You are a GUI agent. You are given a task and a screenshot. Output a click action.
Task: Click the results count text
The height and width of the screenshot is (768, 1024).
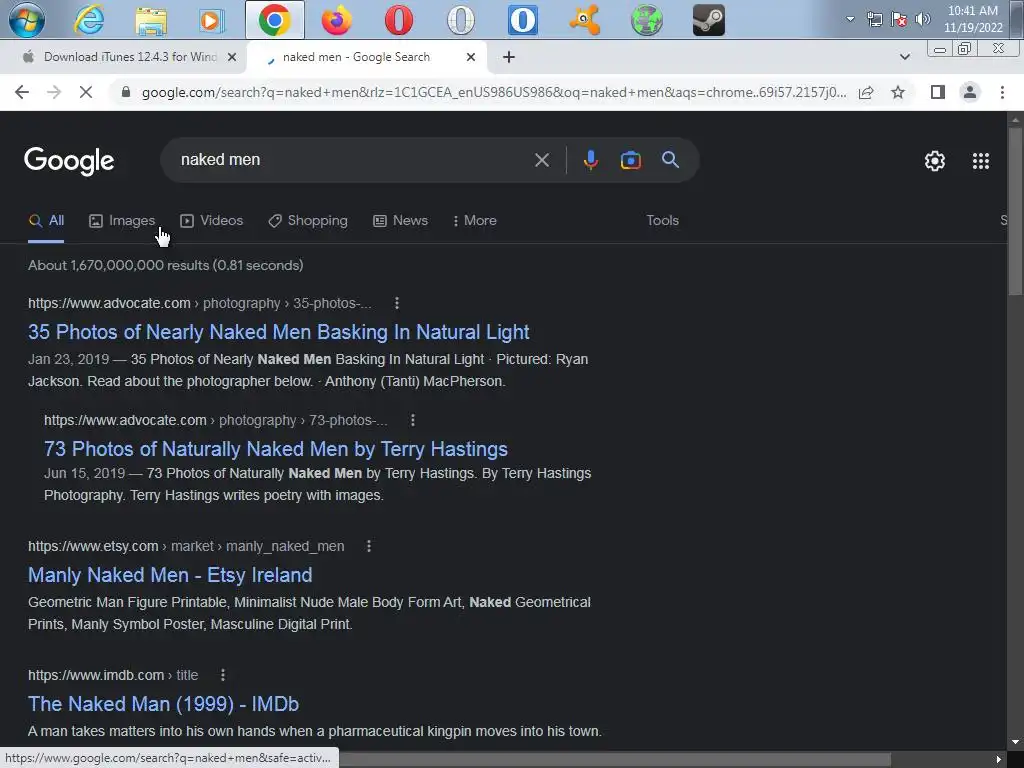165,265
